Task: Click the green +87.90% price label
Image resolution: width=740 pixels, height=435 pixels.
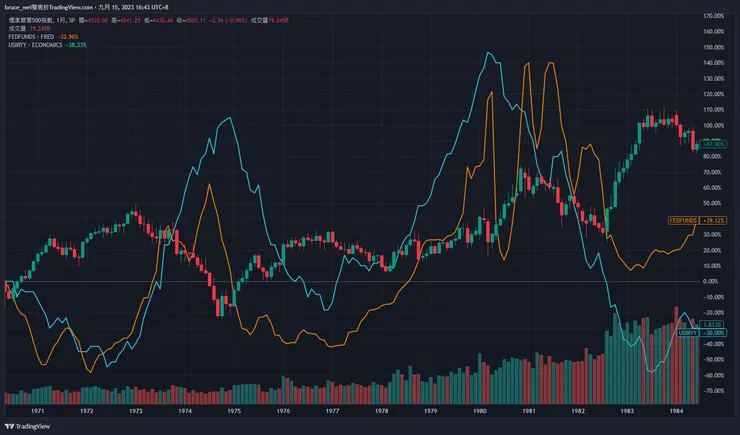Action: click(713, 144)
